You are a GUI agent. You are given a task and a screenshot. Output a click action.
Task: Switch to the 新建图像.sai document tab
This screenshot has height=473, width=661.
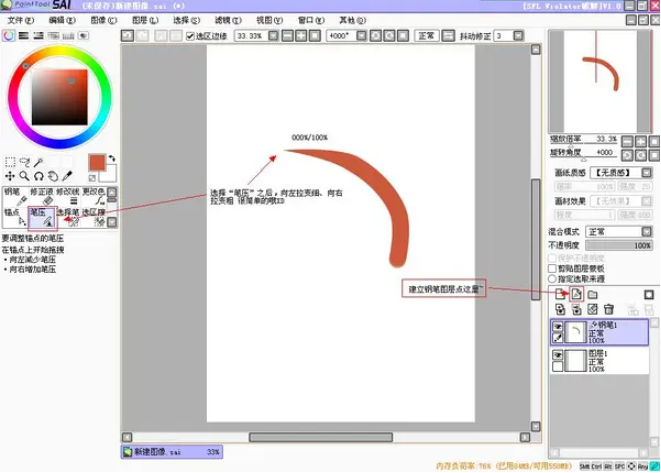[x=172, y=452]
